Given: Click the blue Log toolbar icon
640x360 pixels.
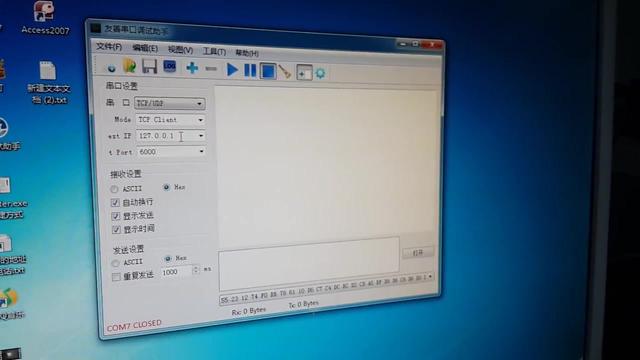Looking at the screenshot, I should click(169, 67).
